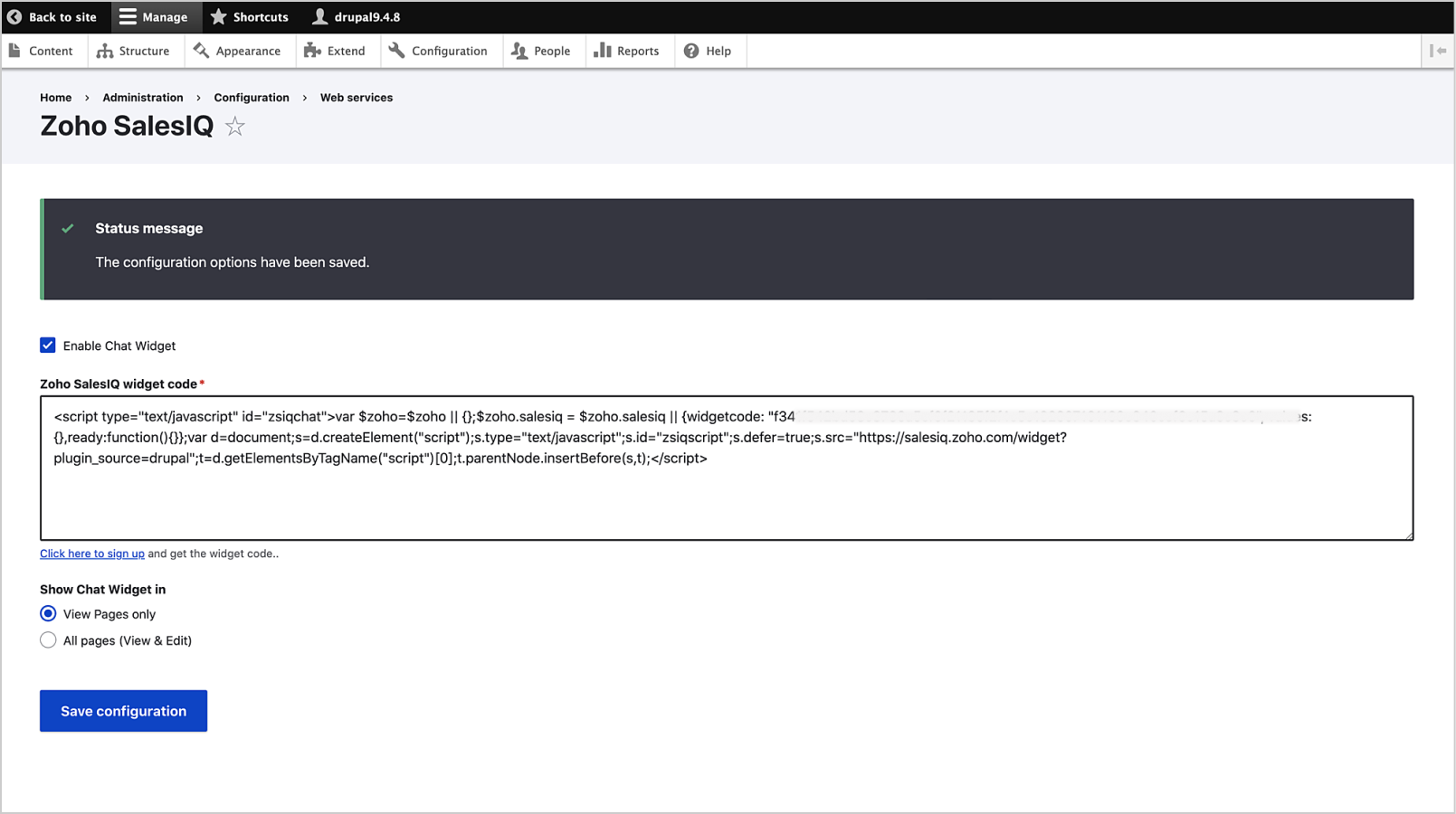1456x814 pixels.
Task: Click the text 'The configuration options have been saved.'
Action: click(233, 262)
